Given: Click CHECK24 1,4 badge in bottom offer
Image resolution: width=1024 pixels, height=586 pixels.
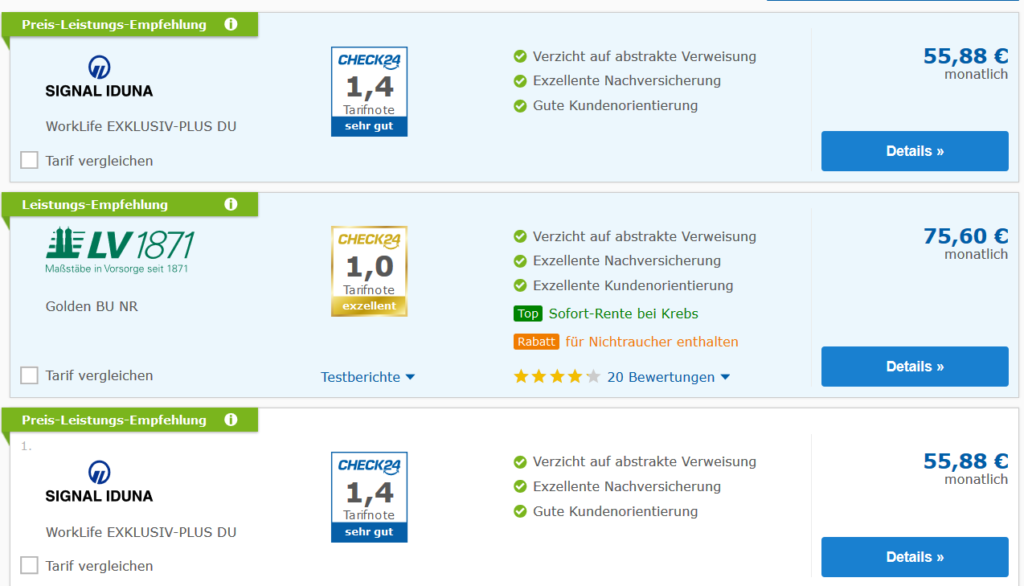Looking at the screenshot, I should [x=369, y=497].
